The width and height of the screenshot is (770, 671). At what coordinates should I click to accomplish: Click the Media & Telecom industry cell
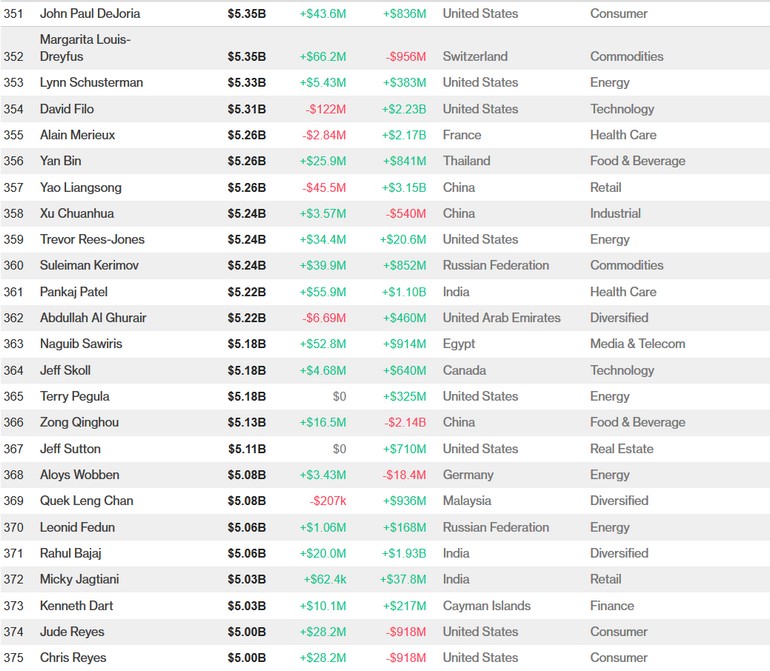click(x=637, y=344)
